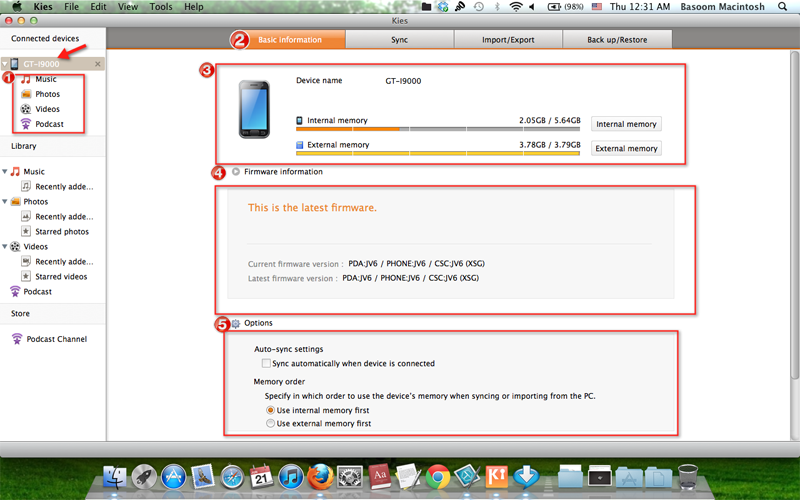Toggle the Firmware information disclosure arrow
Screen dimensions: 800x500
click(x=236, y=171)
